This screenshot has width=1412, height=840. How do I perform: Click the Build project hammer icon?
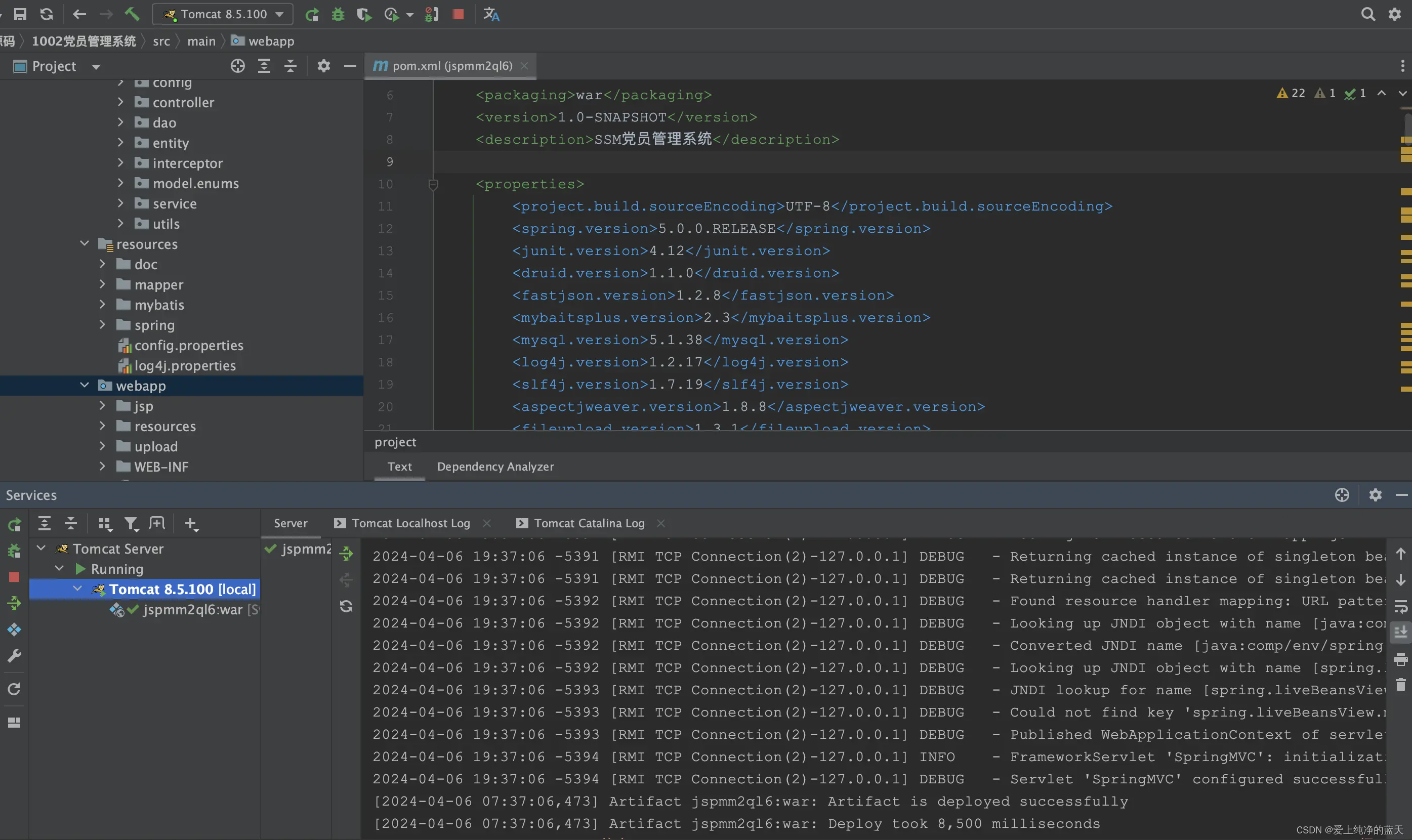pyautogui.click(x=132, y=14)
